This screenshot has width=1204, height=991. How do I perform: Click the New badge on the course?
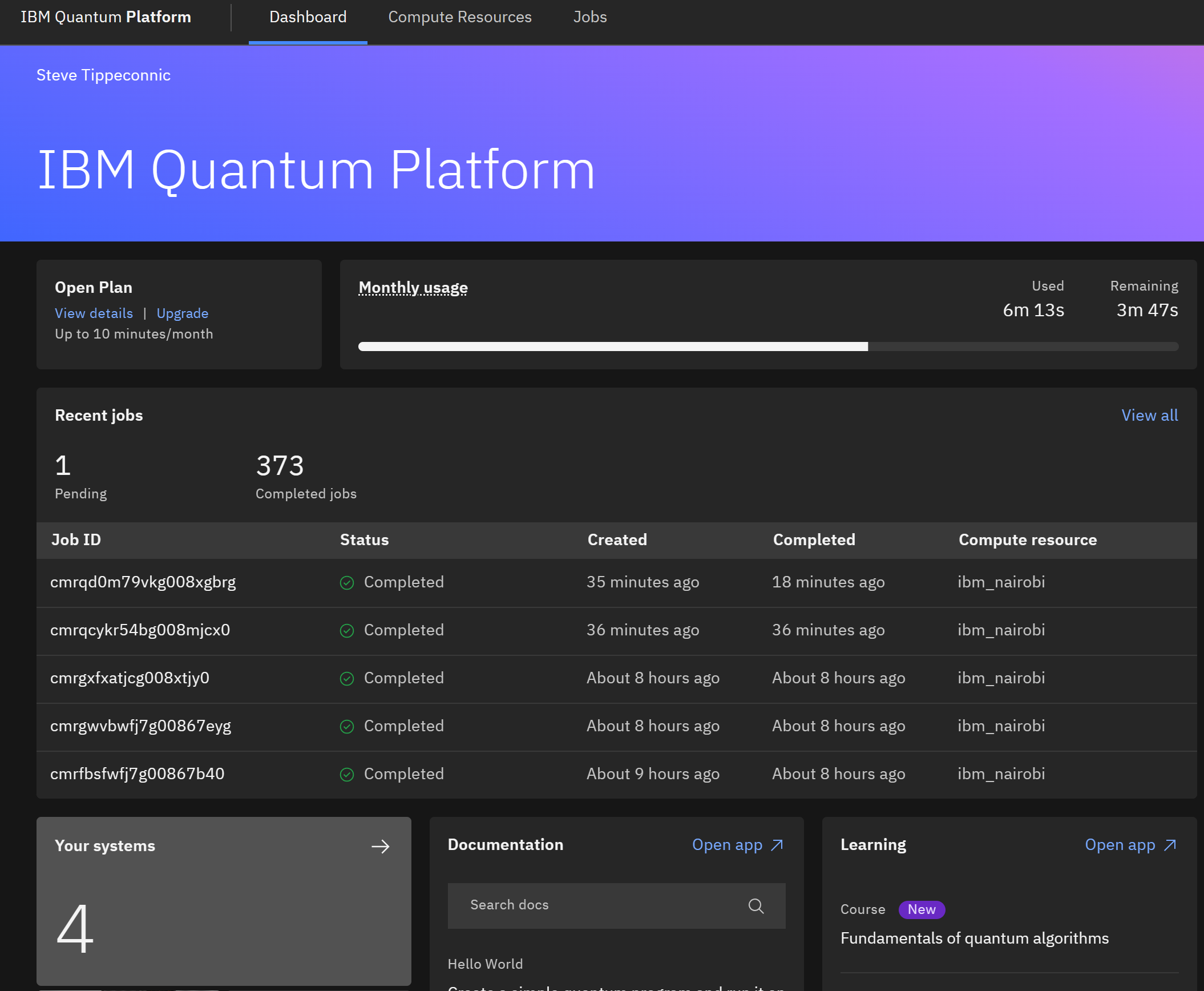pos(922,909)
